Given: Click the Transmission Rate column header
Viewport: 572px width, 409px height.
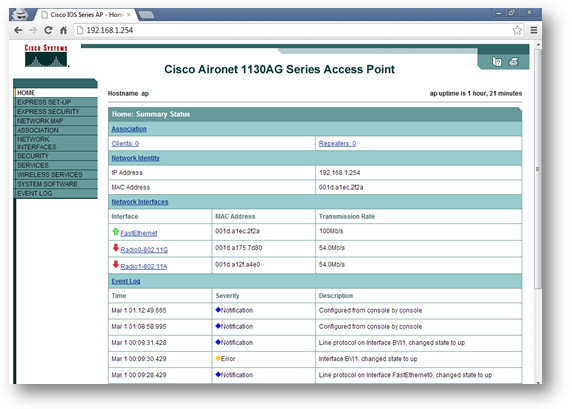Looking at the screenshot, I should (347, 216).
